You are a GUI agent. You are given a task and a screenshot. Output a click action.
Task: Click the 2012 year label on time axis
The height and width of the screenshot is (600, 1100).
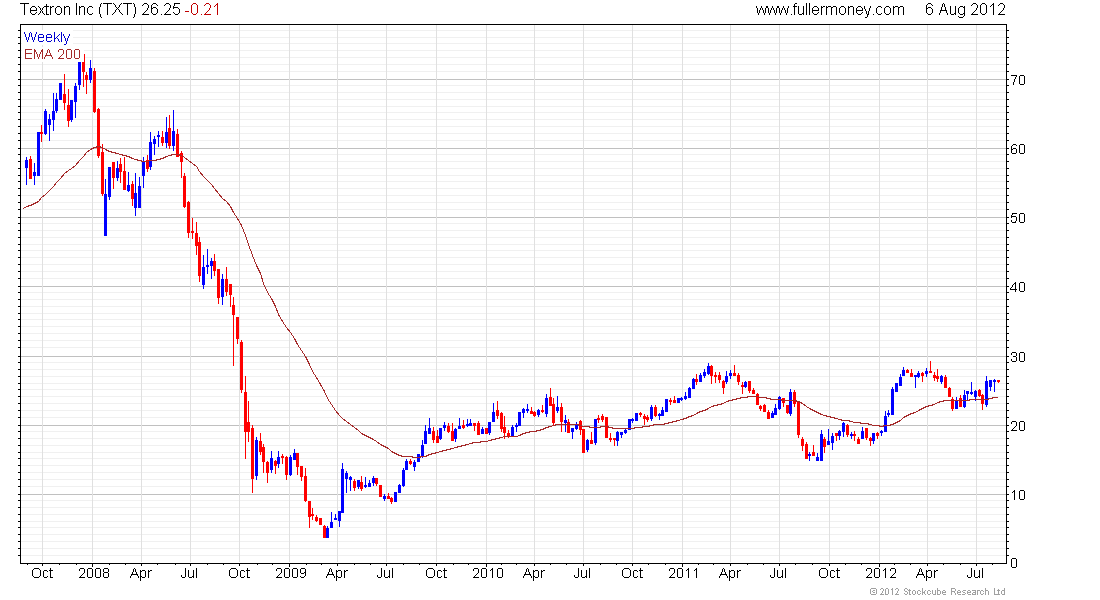pyautogui.click(x=880, y=573)
